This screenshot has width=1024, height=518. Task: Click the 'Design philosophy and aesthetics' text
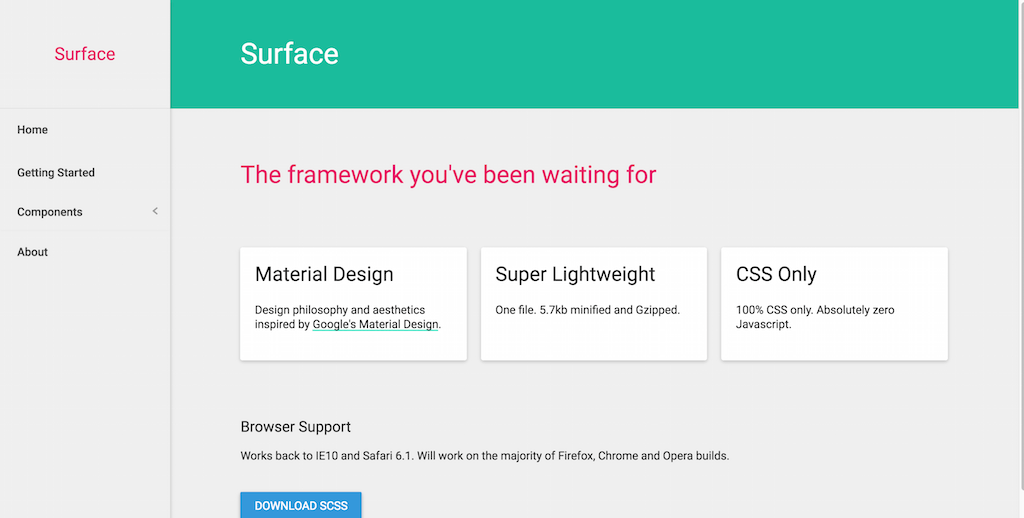click(340, 310)
